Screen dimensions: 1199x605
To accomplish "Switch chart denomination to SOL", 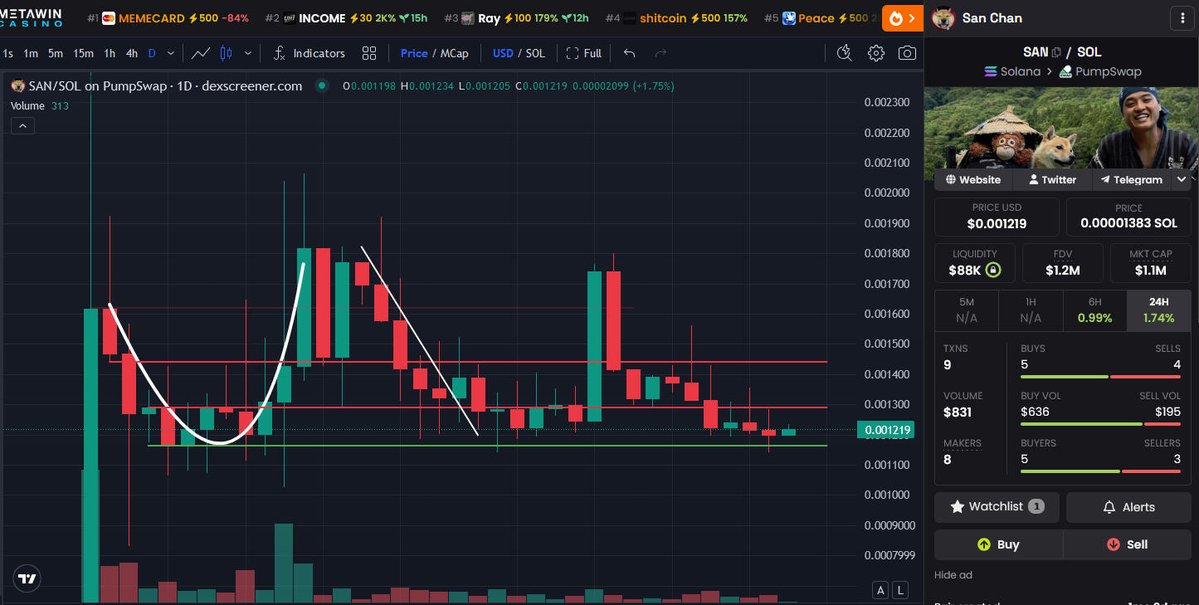I will [535, 53].
